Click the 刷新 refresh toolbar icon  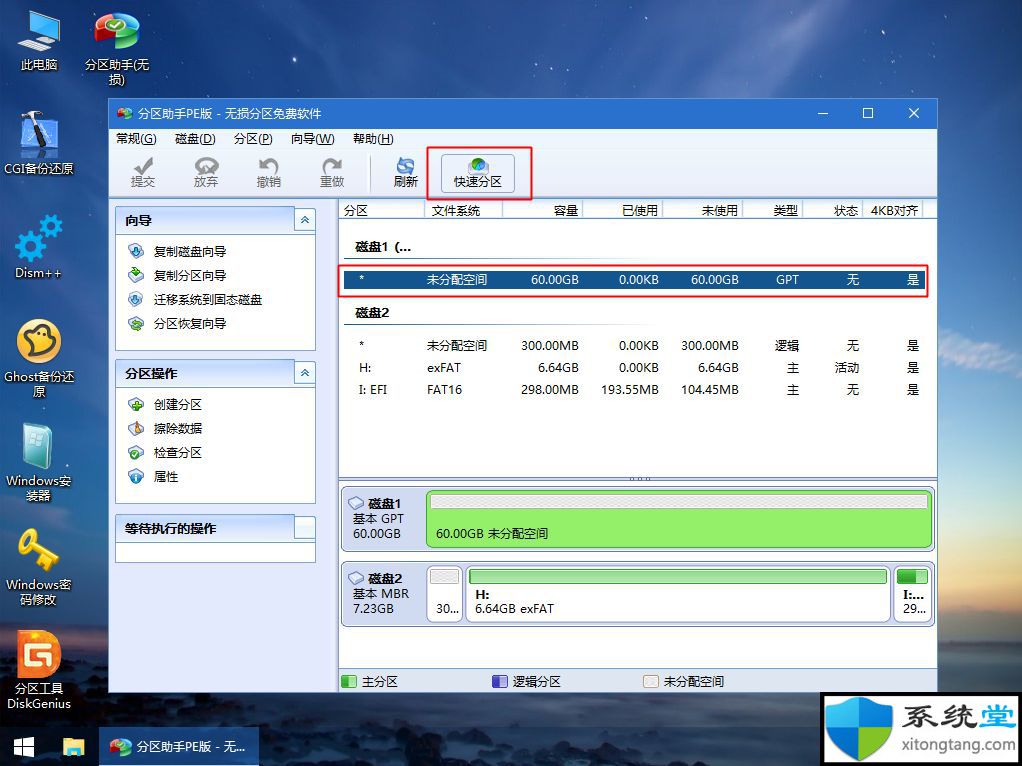pos(405,173)
